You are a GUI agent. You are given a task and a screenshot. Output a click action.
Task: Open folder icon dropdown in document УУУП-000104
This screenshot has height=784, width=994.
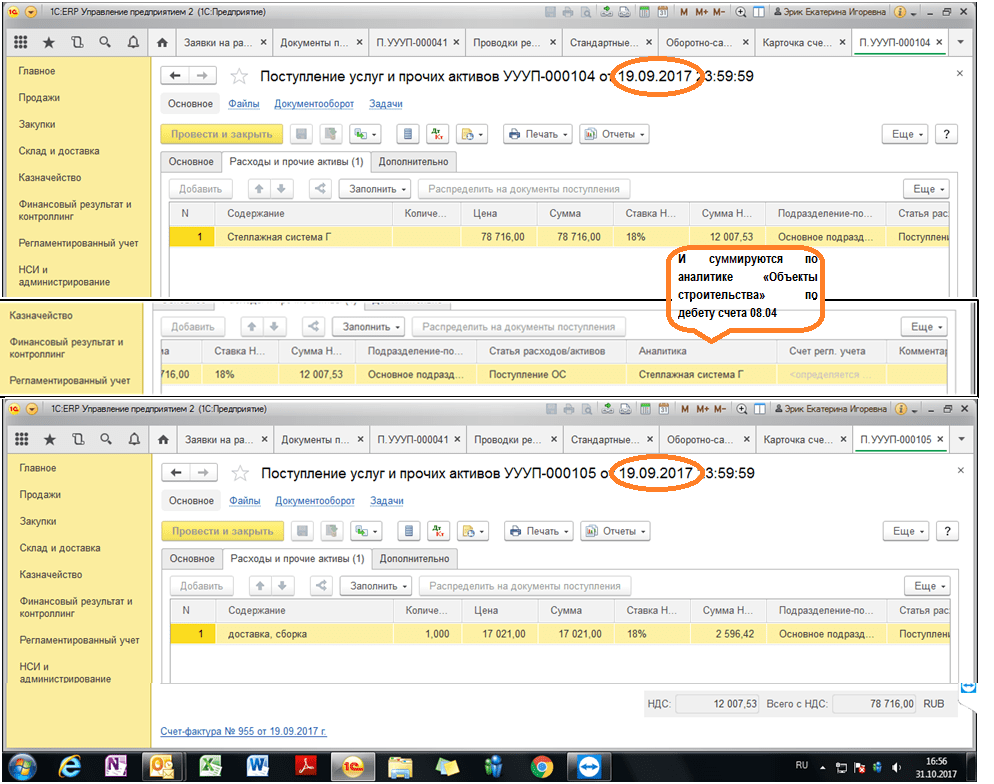(x=472, y=134)
